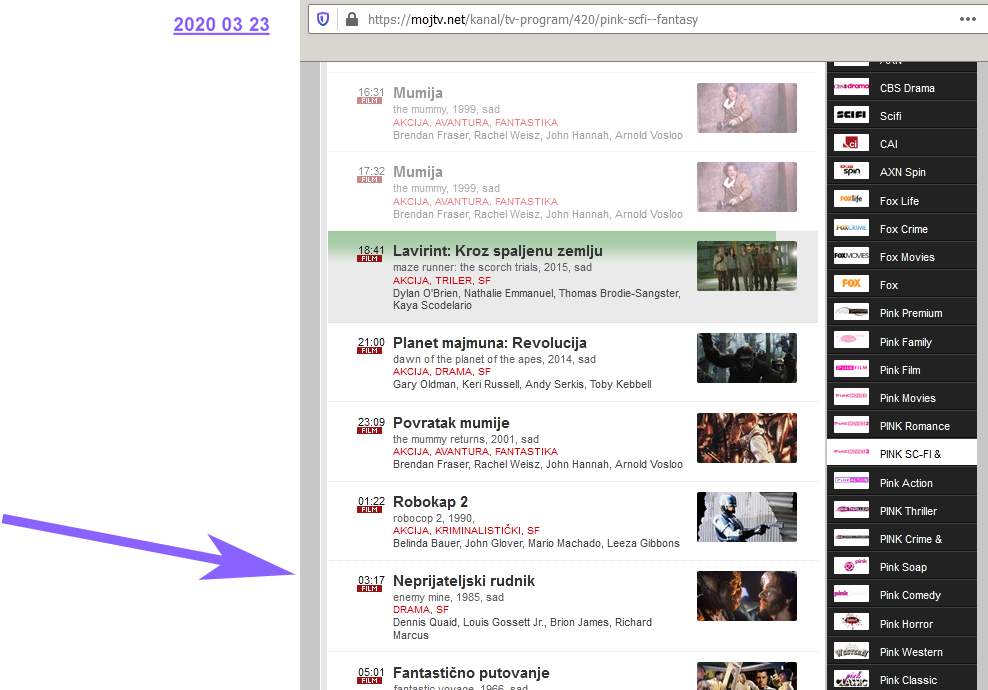Open the 2020 03 23 date link
Screen dimensions: 988x690
tap(221, 25)
